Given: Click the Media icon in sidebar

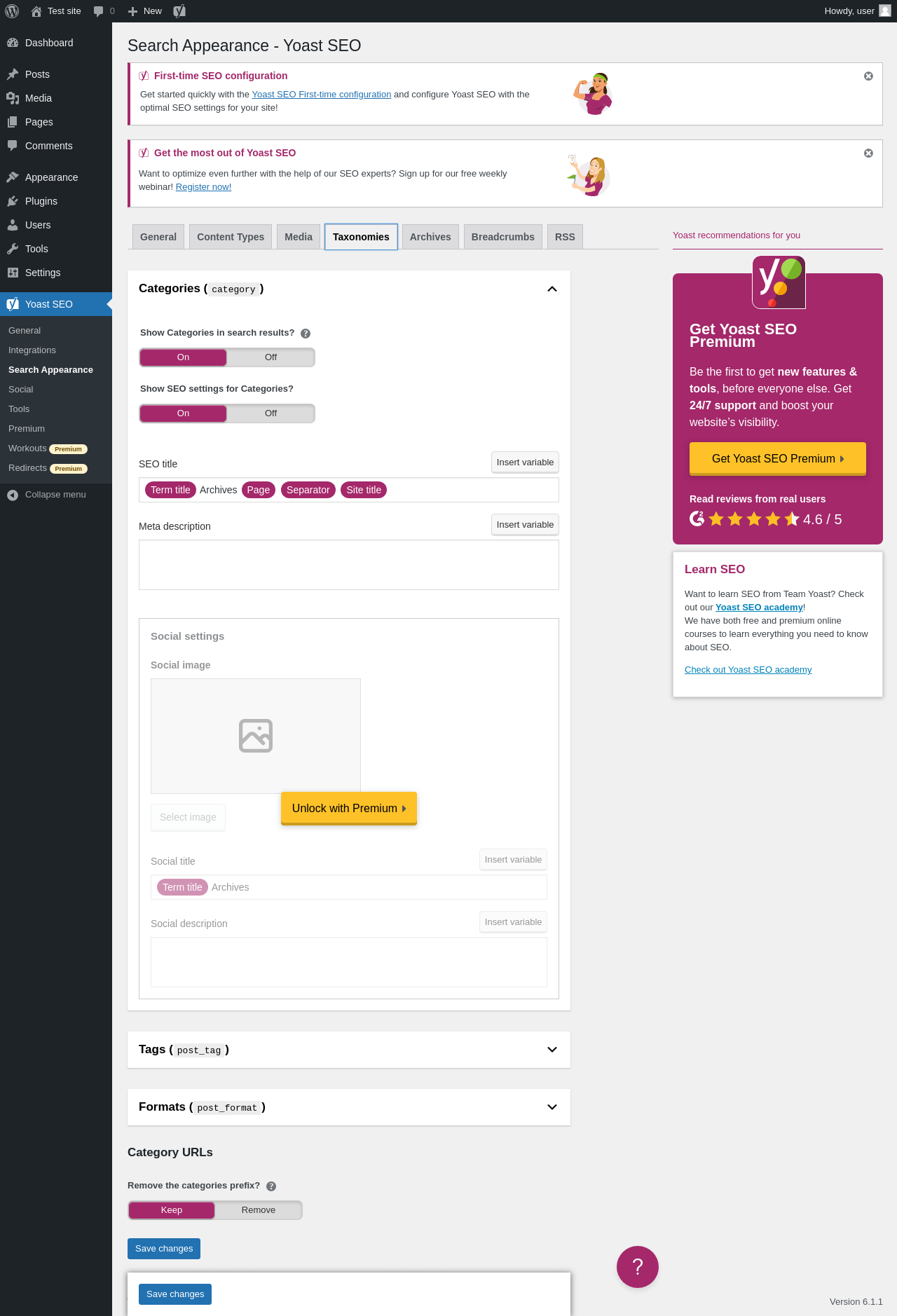Looking at the screenshot, I should [13, 98].
